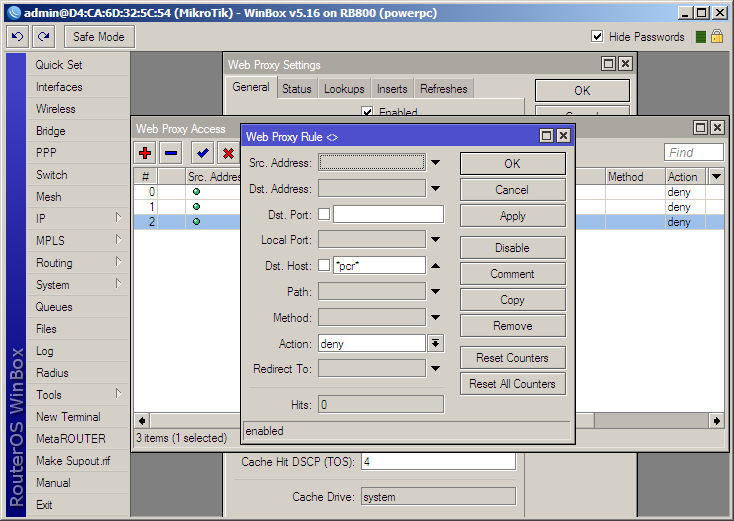Tick the Dst. Host invert checkbox

[x=324, y=265]
